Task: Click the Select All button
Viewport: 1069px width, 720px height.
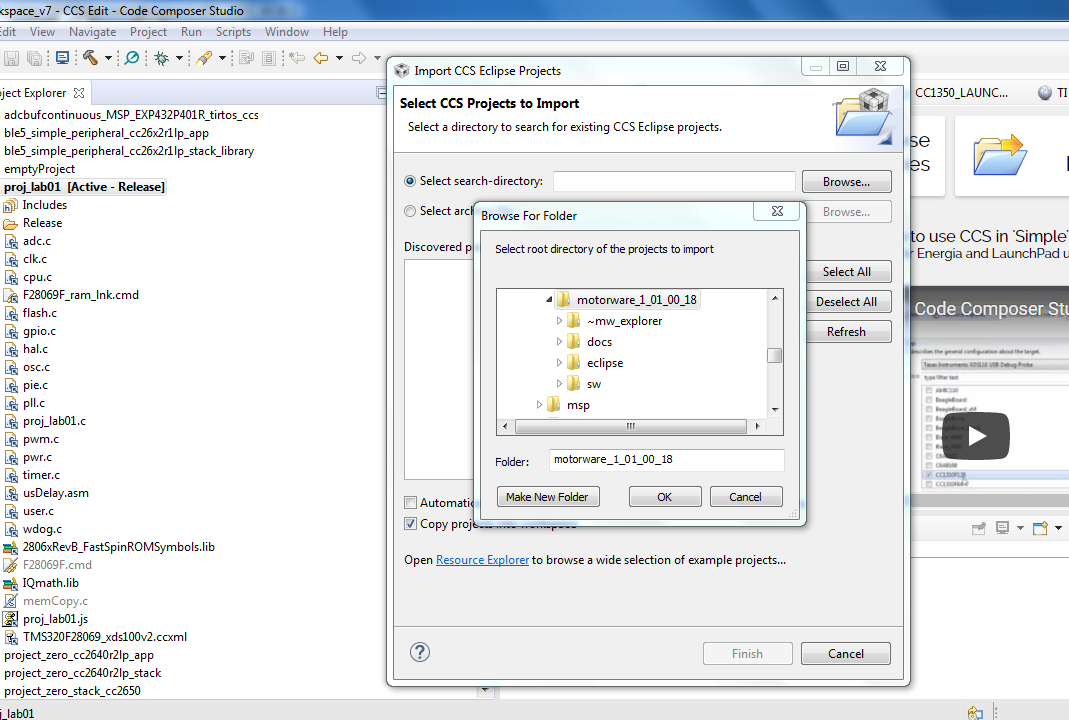Action: 846,272
